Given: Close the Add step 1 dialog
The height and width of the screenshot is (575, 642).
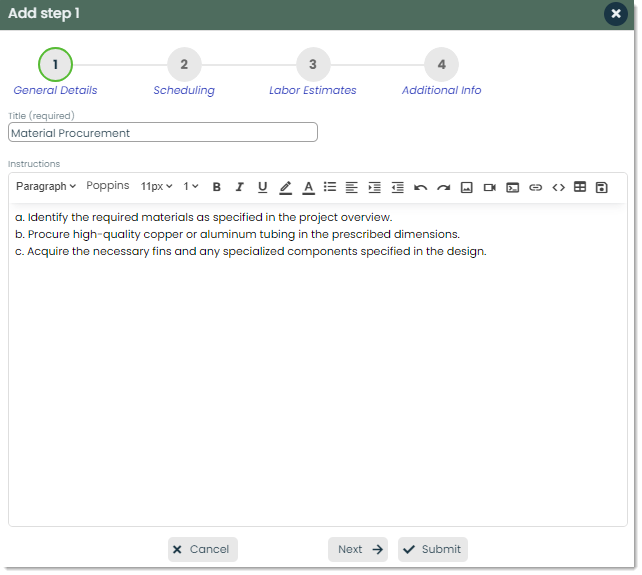Looking at the screenshot, I should coord(616,14).
